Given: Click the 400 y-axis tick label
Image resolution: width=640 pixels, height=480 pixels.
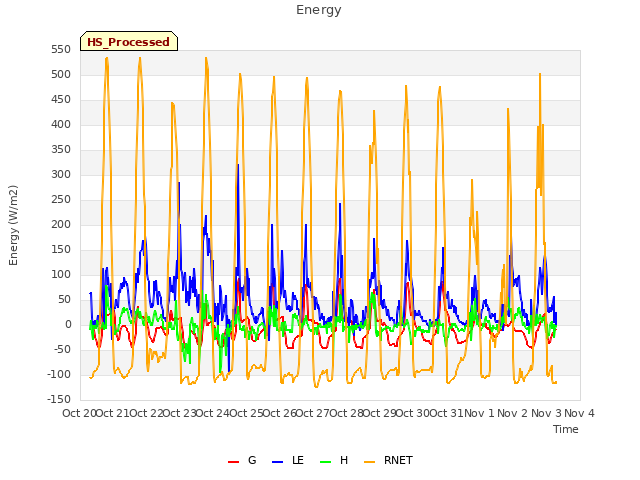Looking at the screenshot, I should (61, 124).
